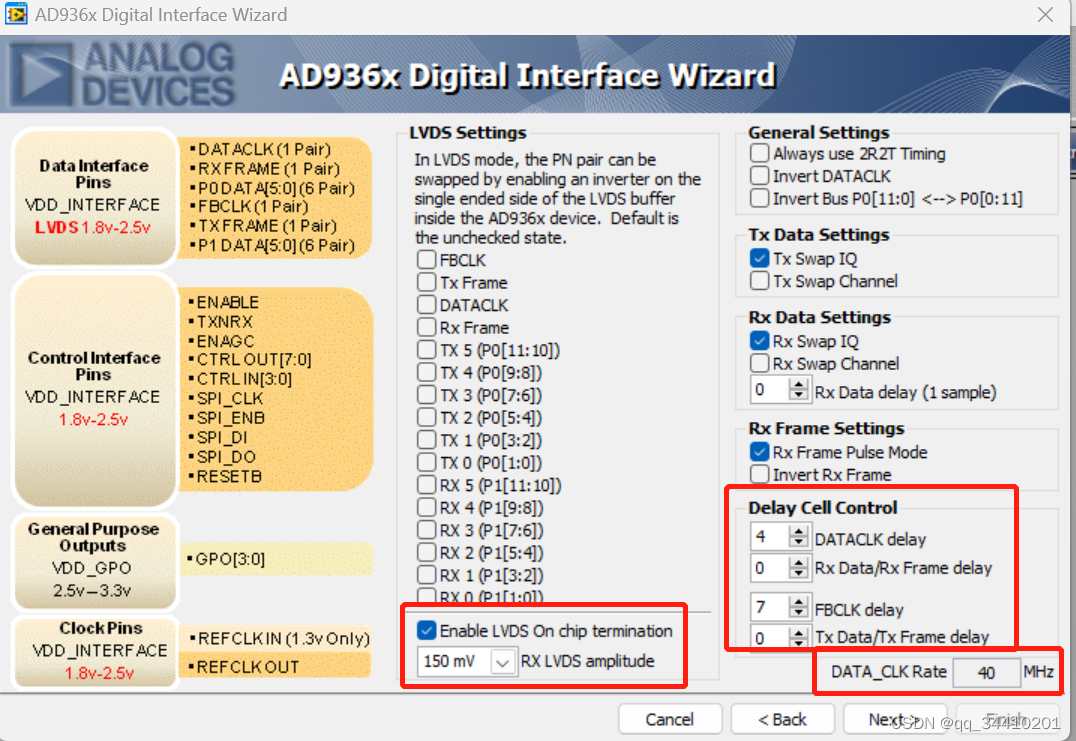Open the RX LVDS amplitude dropdown
This screenshot has height=741, width=1076.
500,662
